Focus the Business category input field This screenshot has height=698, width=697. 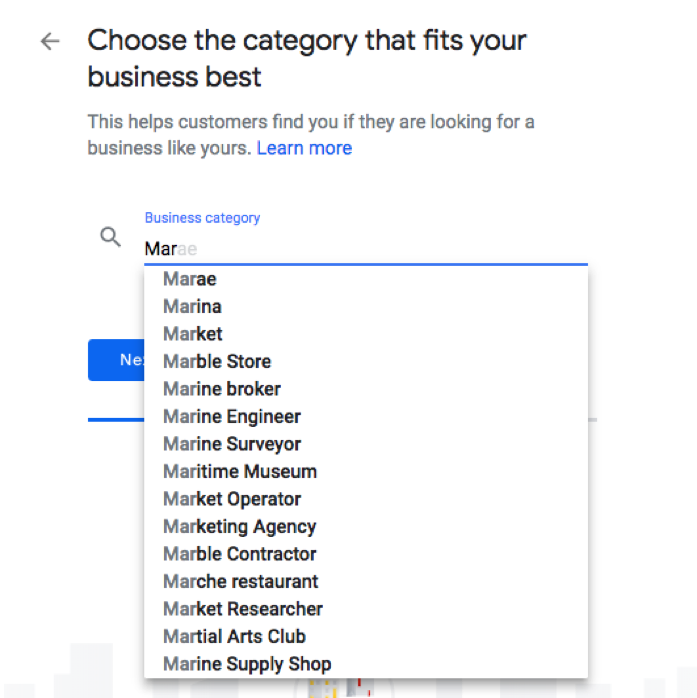click(x=365, y=248)
